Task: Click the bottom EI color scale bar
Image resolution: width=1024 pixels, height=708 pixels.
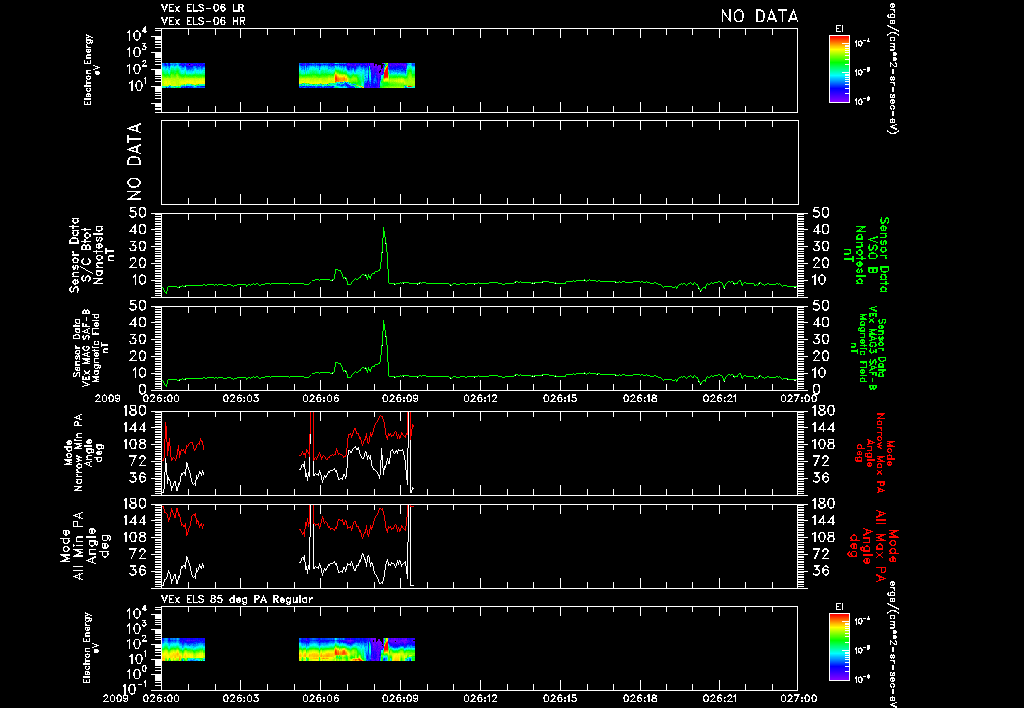Action: click(839, 647)
